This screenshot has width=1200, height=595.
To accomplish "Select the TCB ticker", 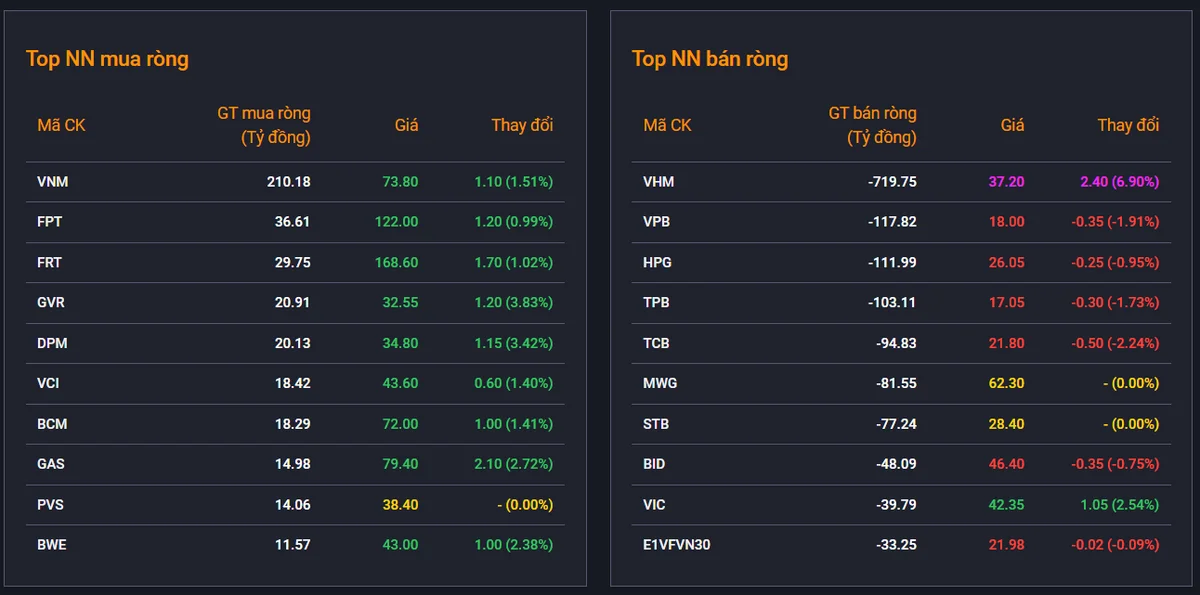I will pyautogui.click(x=657, y=343).
